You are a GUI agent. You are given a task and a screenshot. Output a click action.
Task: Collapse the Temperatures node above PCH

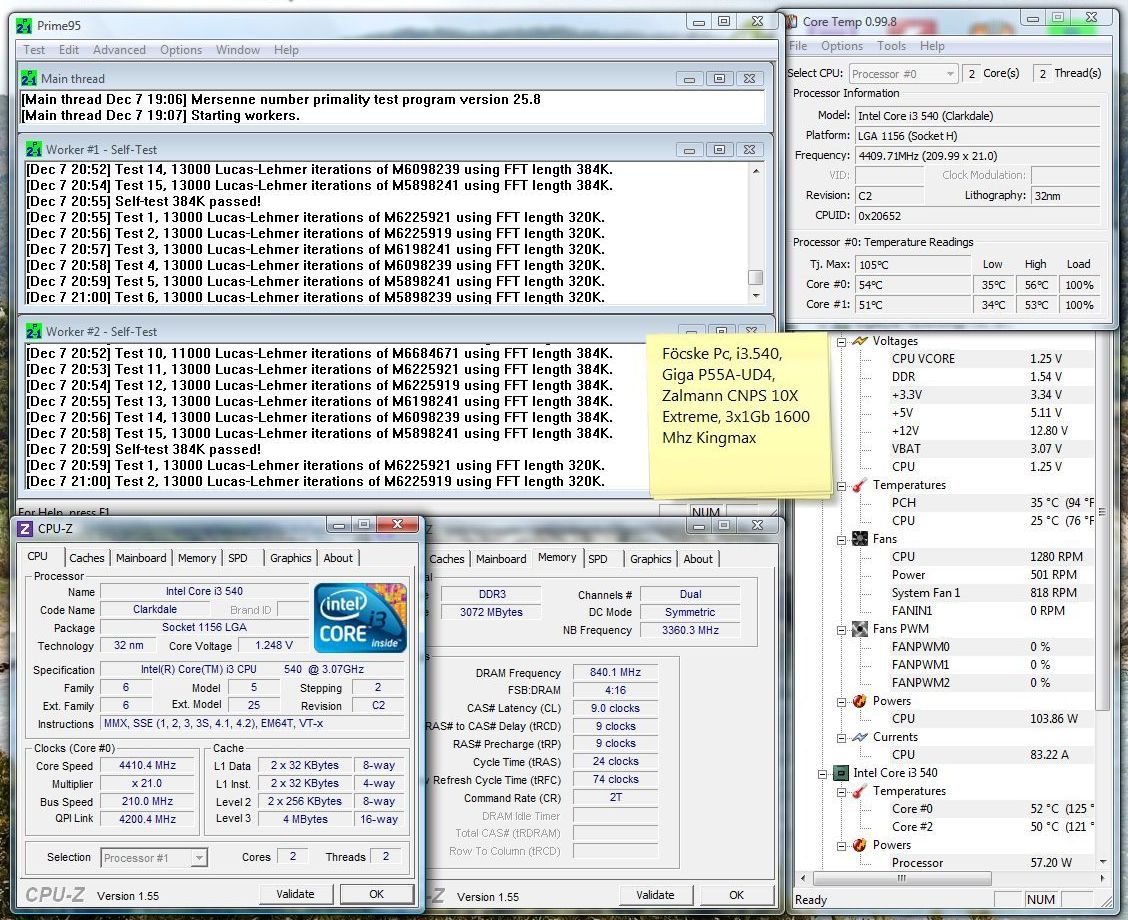coord(841,486)
